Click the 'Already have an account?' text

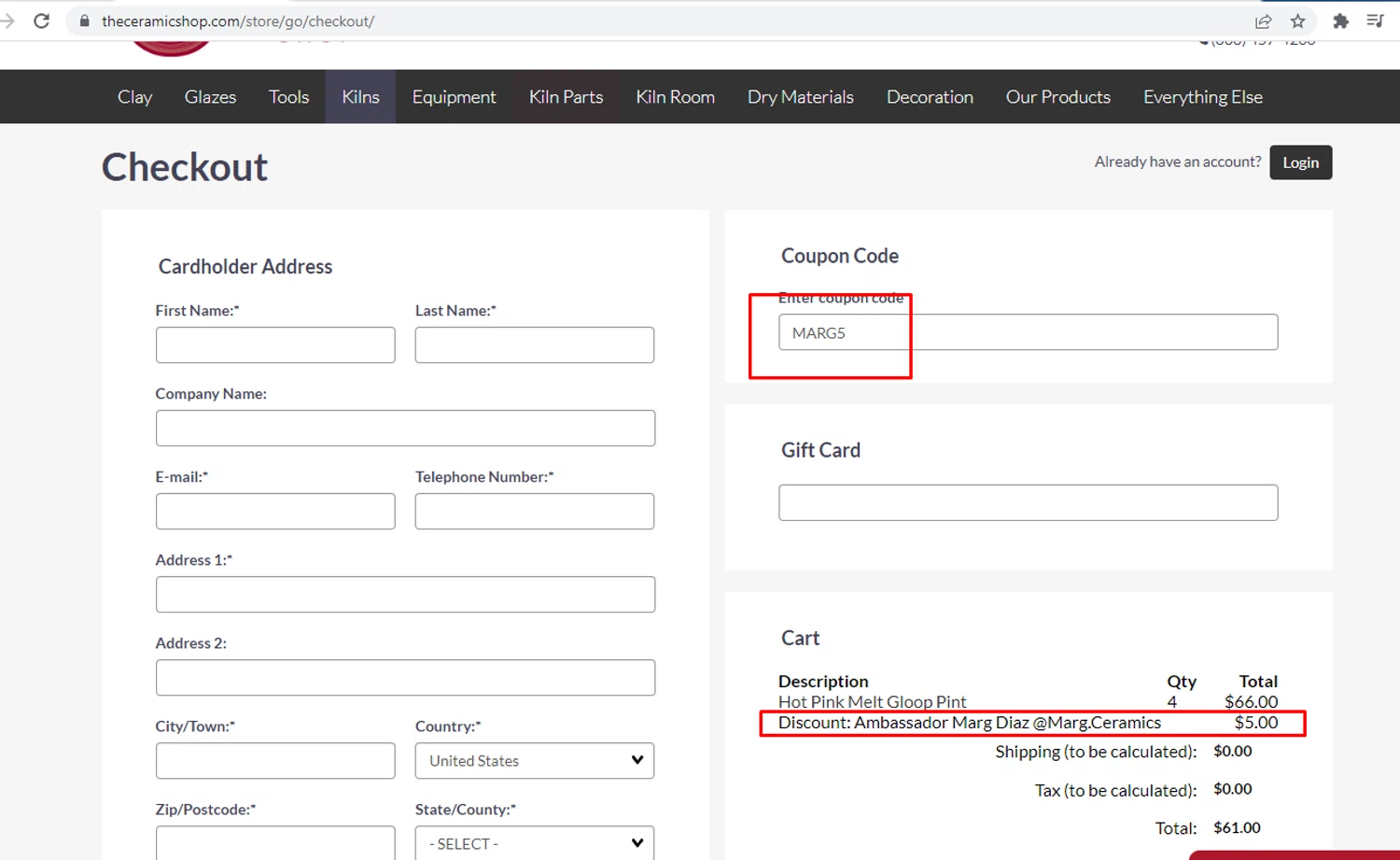pyautogui.click(x=1178, y=162)
